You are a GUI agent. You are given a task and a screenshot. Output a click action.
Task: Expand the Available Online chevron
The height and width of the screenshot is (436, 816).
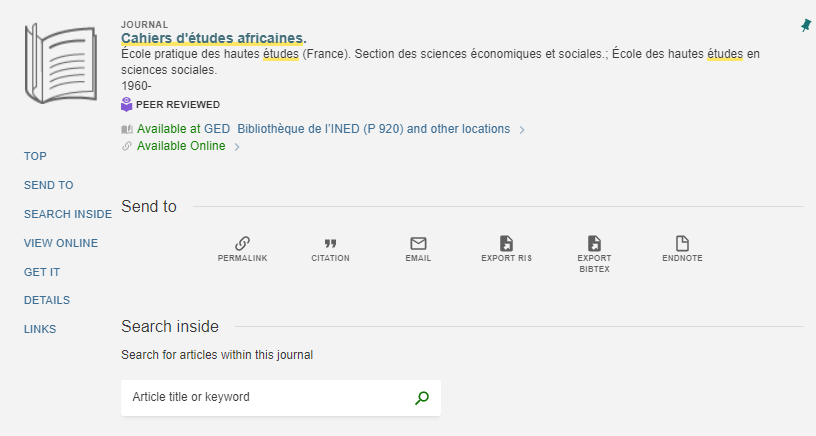tap(237, 147)
